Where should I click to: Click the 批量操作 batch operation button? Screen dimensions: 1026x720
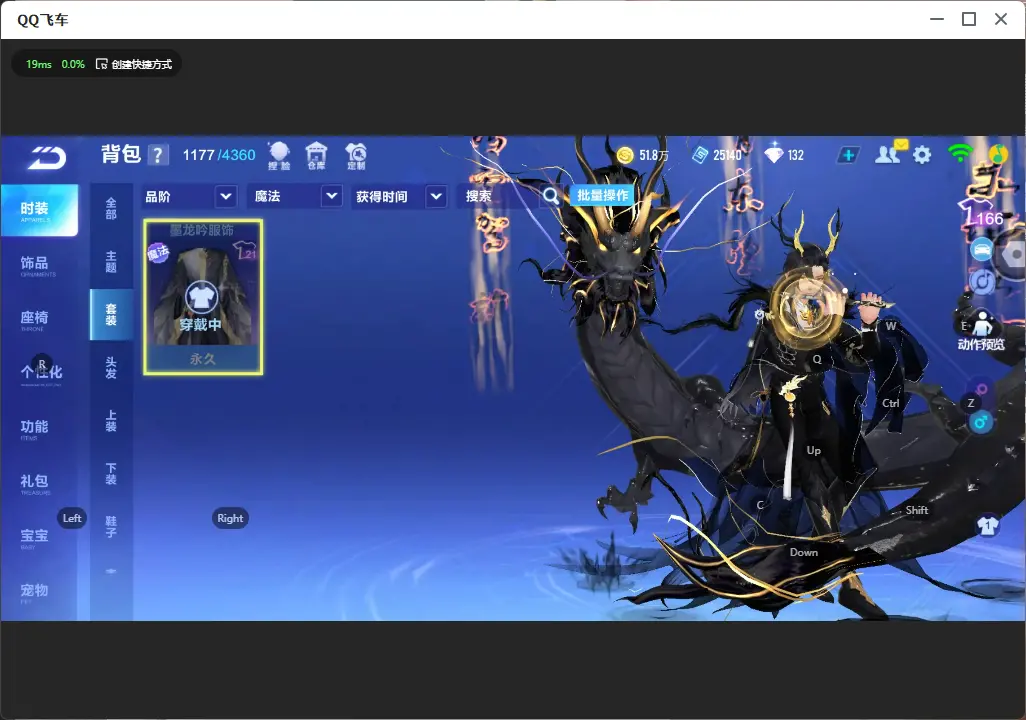point(603,195)
